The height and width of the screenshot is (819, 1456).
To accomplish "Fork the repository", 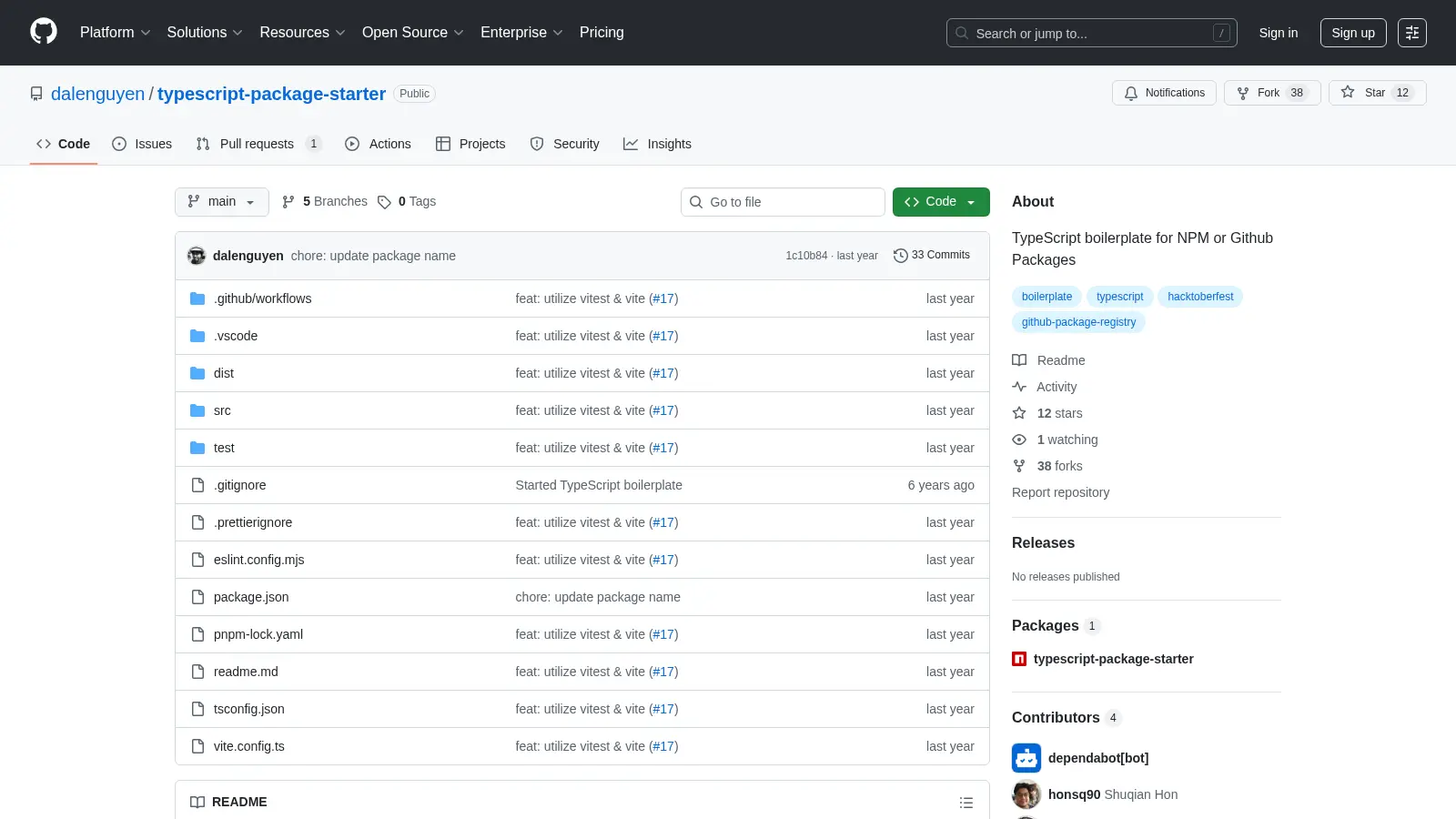I will [x=1272, y=93].
